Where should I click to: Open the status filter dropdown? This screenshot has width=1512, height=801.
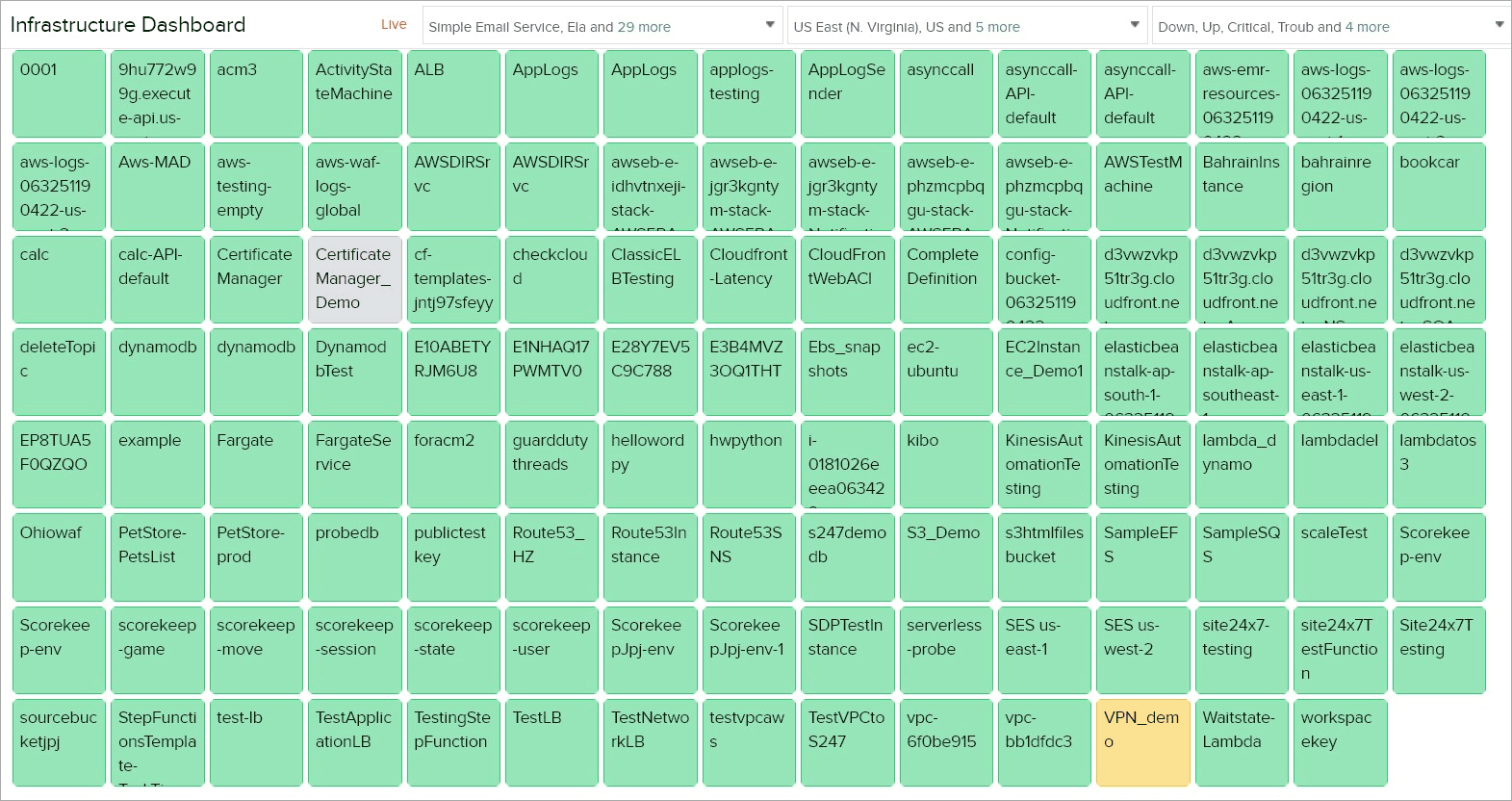coord(1331,27)
